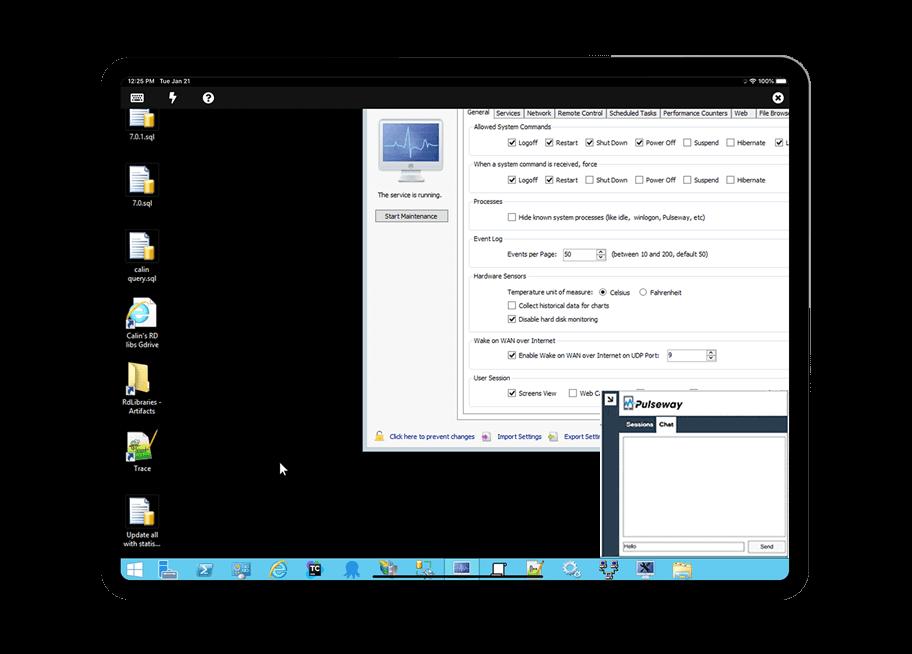Open the 7.0.1.sql desktop file
912x654 pixels.
click(x=142, y=125)
